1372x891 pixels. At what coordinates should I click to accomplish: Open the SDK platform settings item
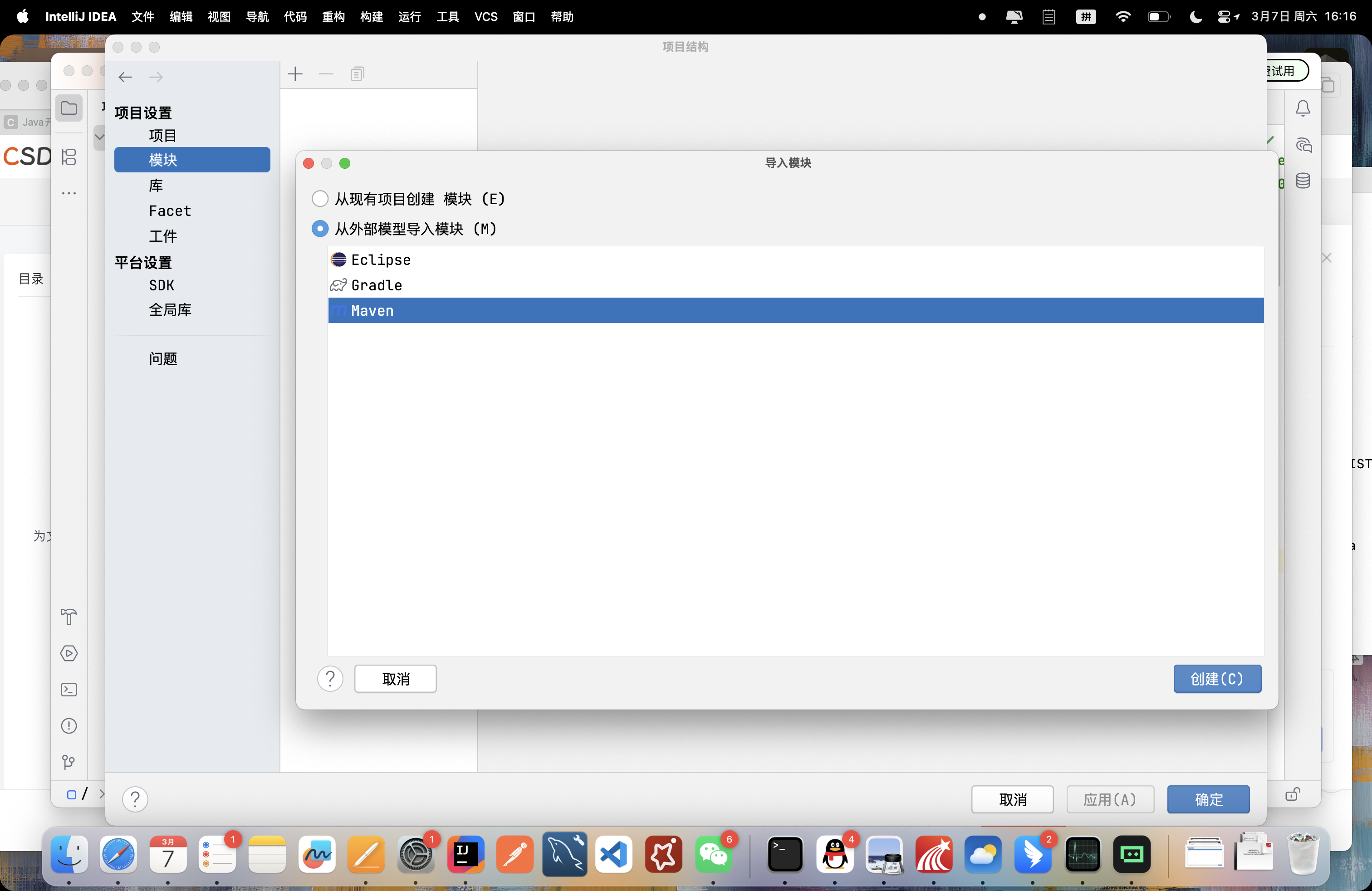click(162, 285)
